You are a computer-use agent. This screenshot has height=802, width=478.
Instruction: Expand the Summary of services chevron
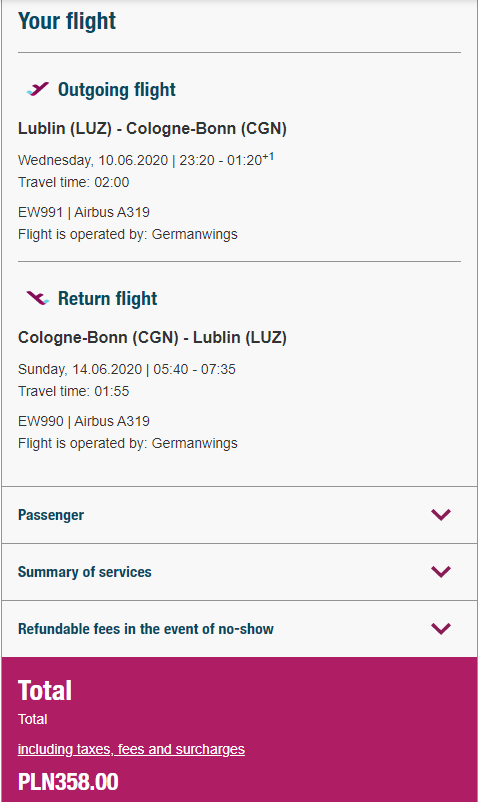(441, 571)
